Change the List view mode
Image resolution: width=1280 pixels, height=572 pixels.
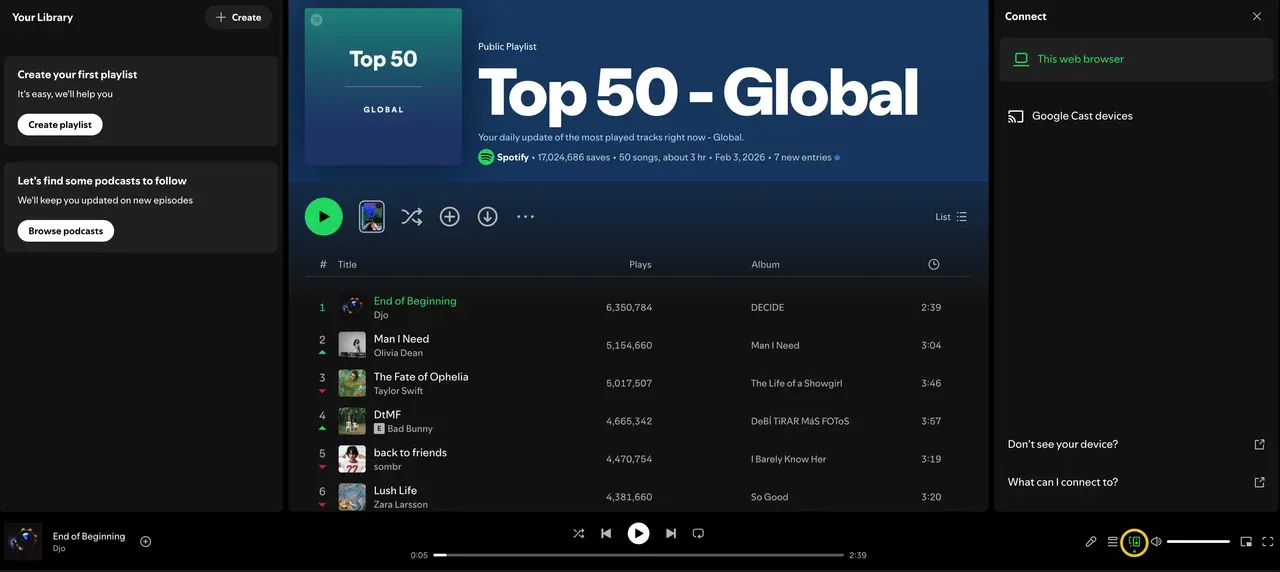click(951, 217)
